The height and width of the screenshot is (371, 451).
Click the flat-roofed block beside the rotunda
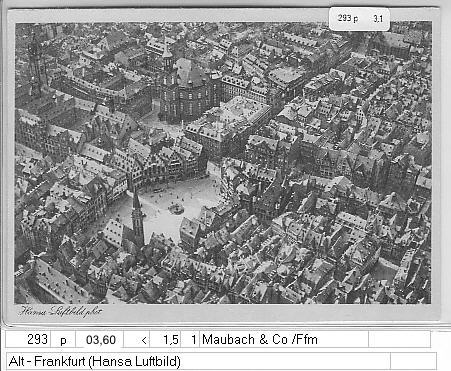[230, 124]
